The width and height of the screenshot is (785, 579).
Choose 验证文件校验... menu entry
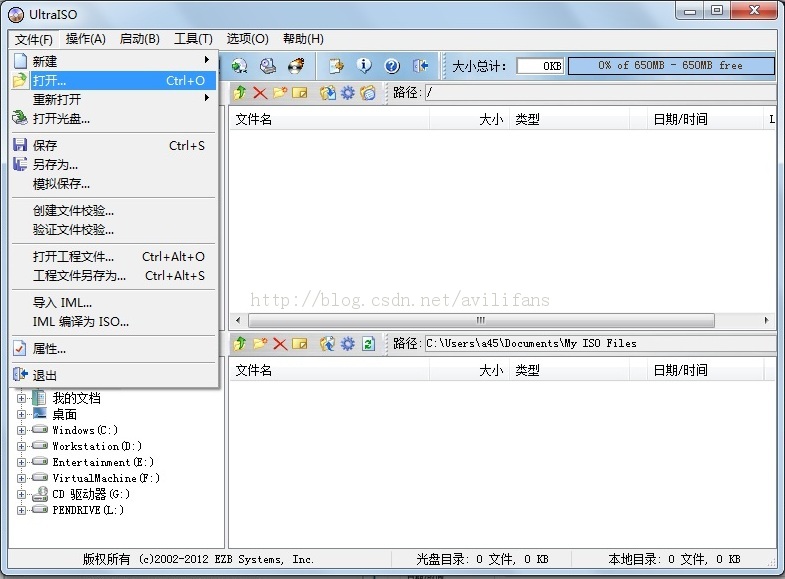tap(114, 230)
